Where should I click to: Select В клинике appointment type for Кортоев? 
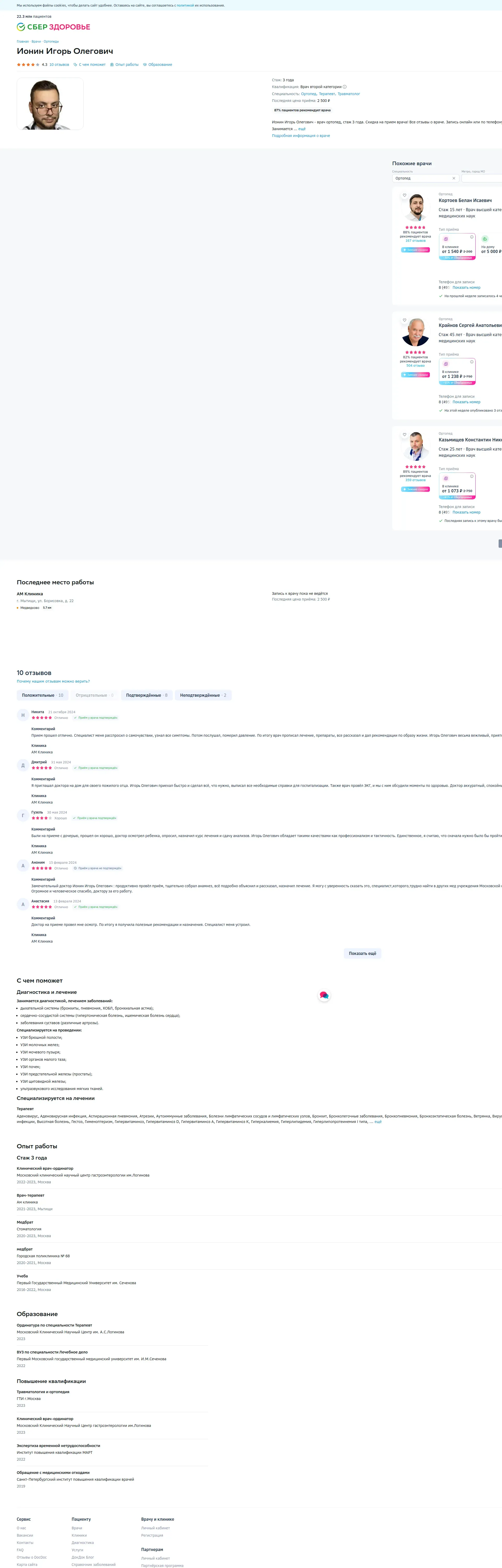(x=457, y=247)
